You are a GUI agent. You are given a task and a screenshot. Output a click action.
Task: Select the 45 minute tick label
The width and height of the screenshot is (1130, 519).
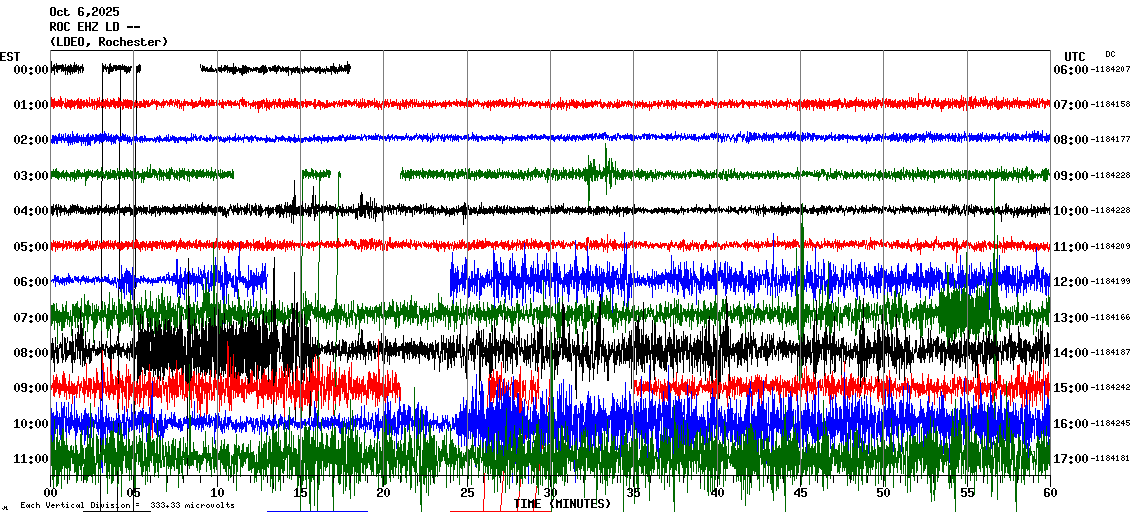pos(800,493)
